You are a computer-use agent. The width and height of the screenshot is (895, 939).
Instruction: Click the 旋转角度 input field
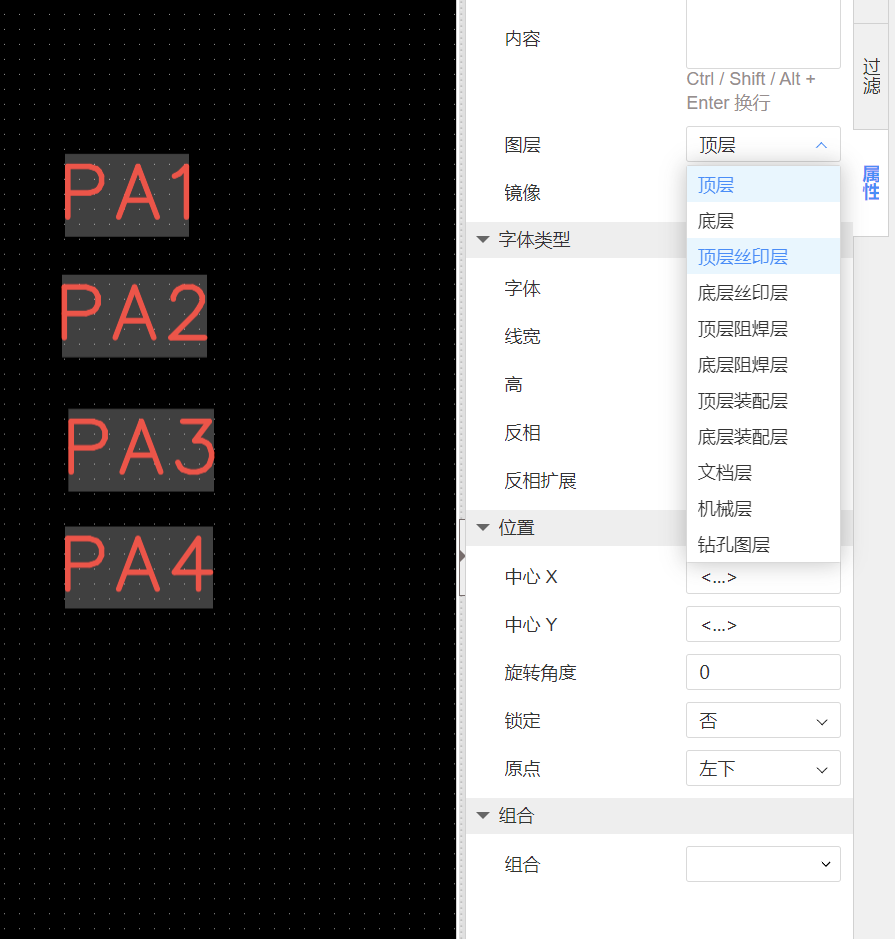[x=763, y=673]
